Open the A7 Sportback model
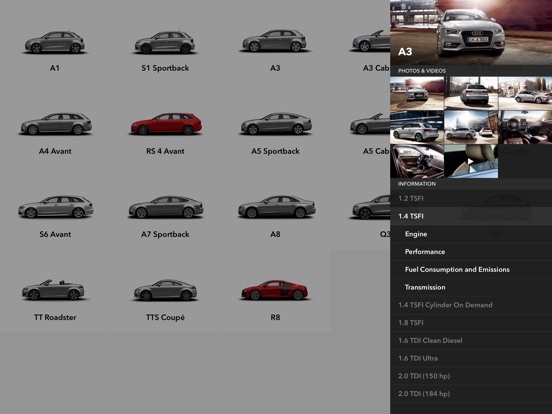The image size is (552, 414). point(166,207)
